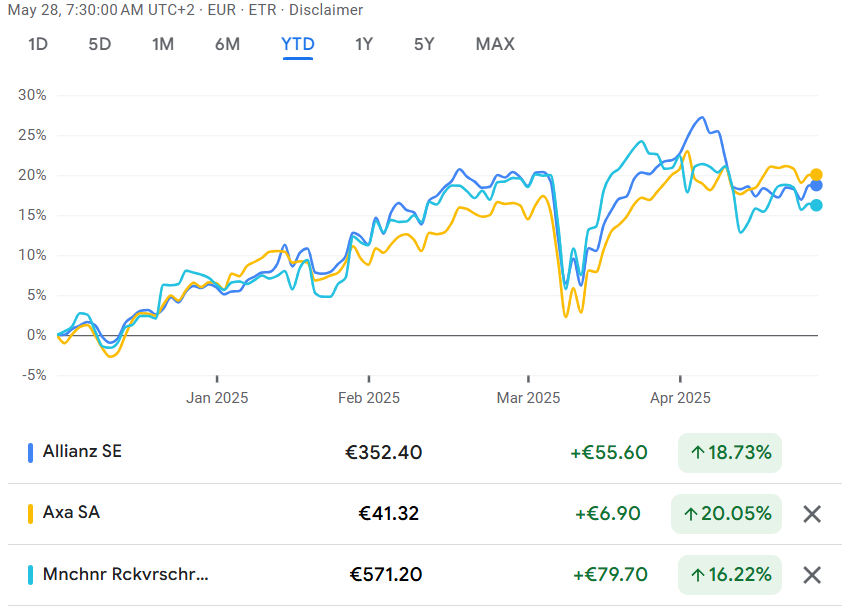
Task: Remove Axa SA from the comparison
Action: pyautogui.click(x=812, y=514)
